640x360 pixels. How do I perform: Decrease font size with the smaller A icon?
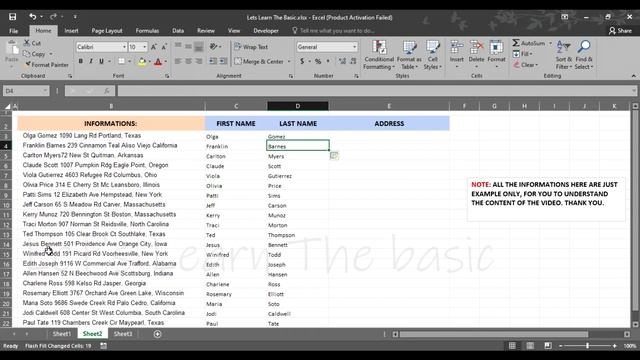click(x=164, y=47)
